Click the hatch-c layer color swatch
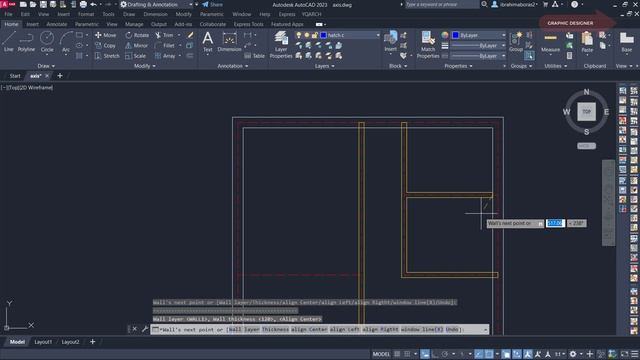This screenshot has width=640, height=360. (323, 35)
